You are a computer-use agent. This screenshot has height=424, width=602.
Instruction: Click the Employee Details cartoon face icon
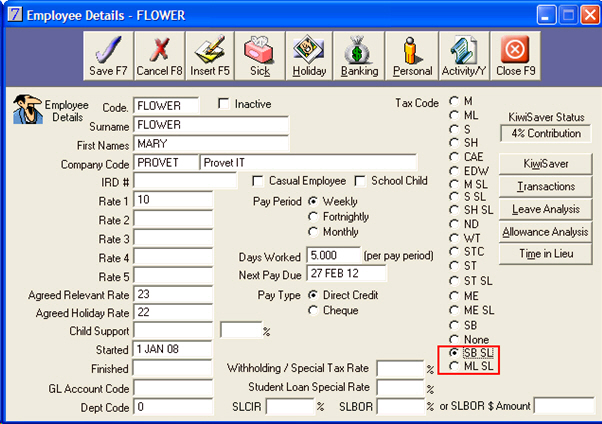pos(27,109)
